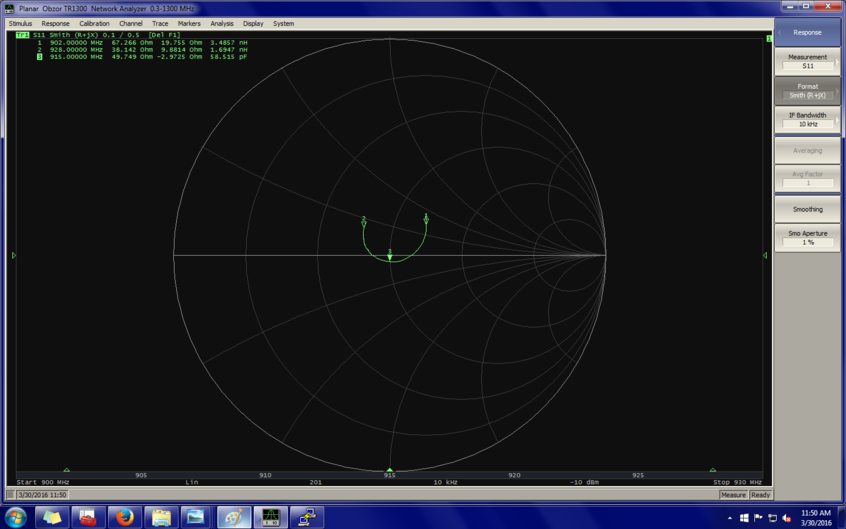
Task: Click the Windows Start button
Action: pyautogui.click(x=15, y=517)
